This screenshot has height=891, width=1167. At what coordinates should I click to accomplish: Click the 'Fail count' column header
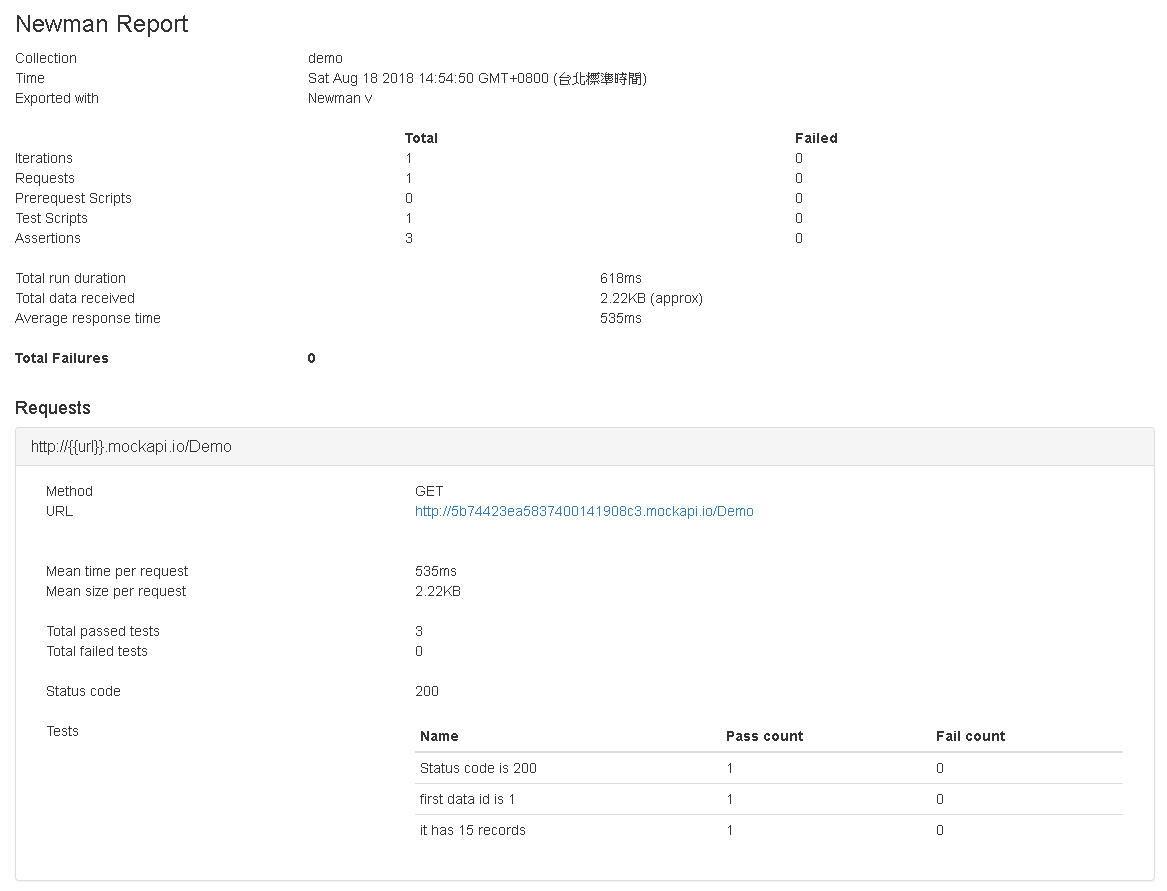pyautogui.click(x=971, y=736)
